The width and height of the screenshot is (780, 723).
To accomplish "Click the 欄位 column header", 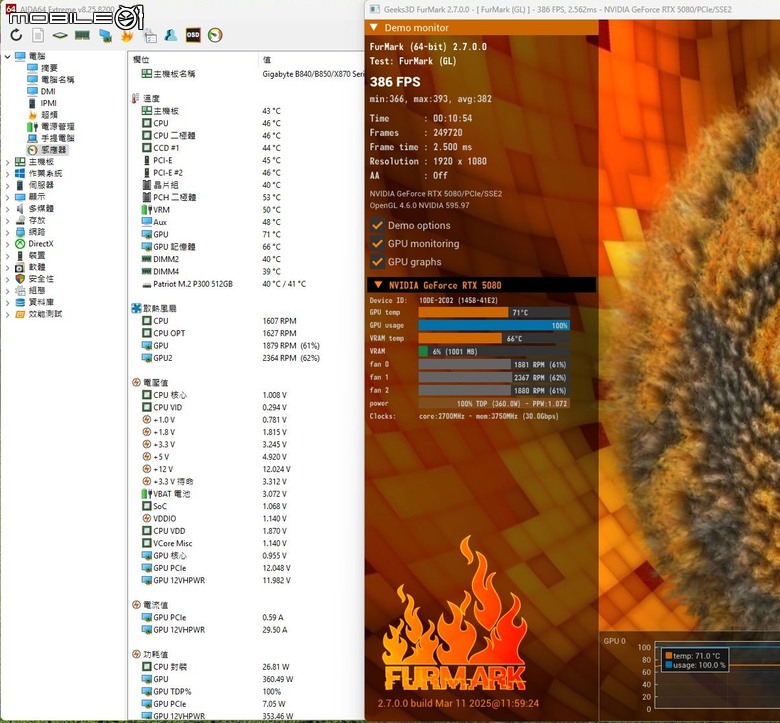I will (x=141, y=60).
